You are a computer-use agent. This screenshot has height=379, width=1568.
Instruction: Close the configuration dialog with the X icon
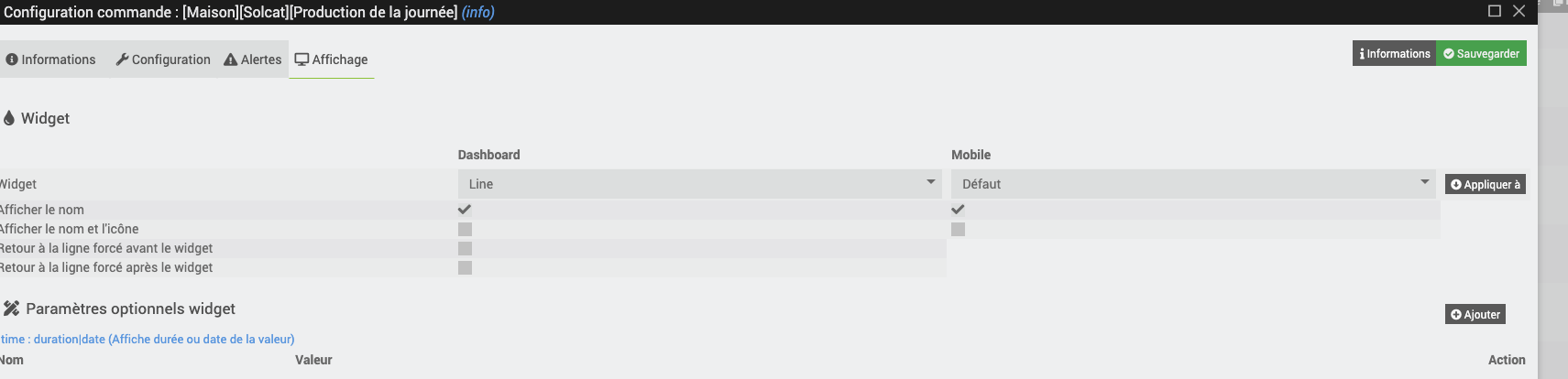(x=1519, y=11)
